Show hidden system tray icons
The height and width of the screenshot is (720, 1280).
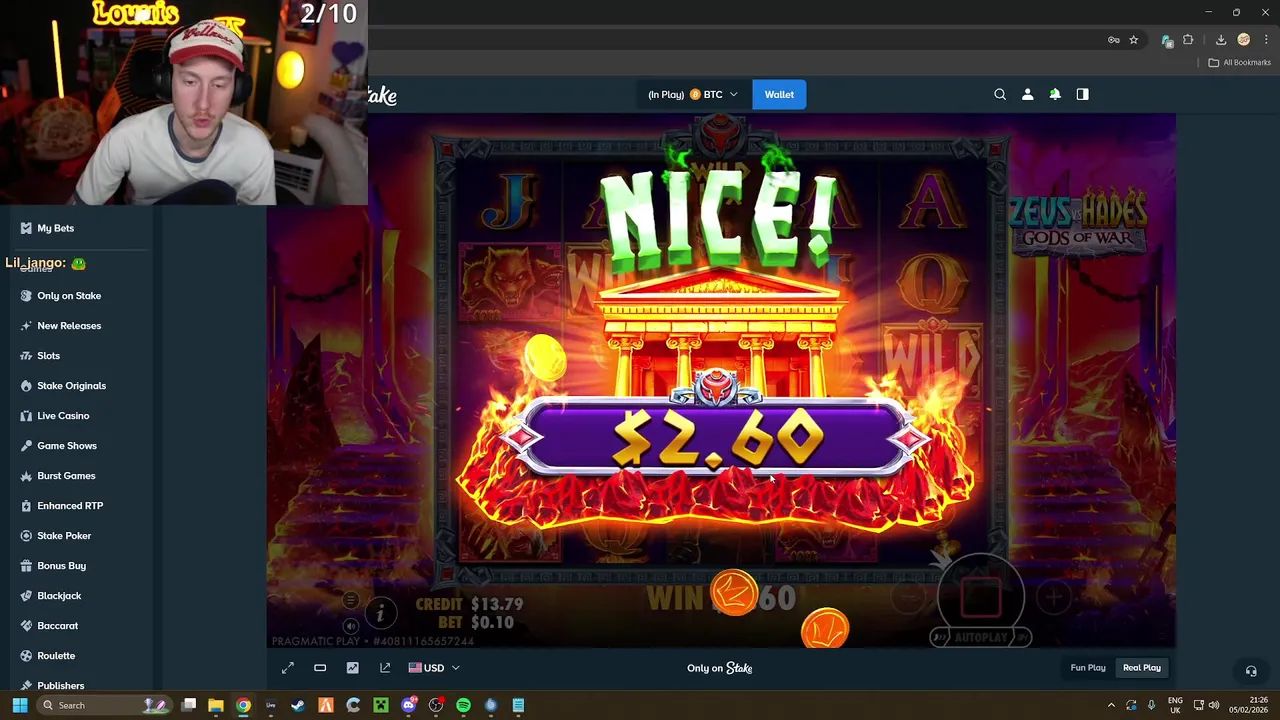(x=1111, y=705)
